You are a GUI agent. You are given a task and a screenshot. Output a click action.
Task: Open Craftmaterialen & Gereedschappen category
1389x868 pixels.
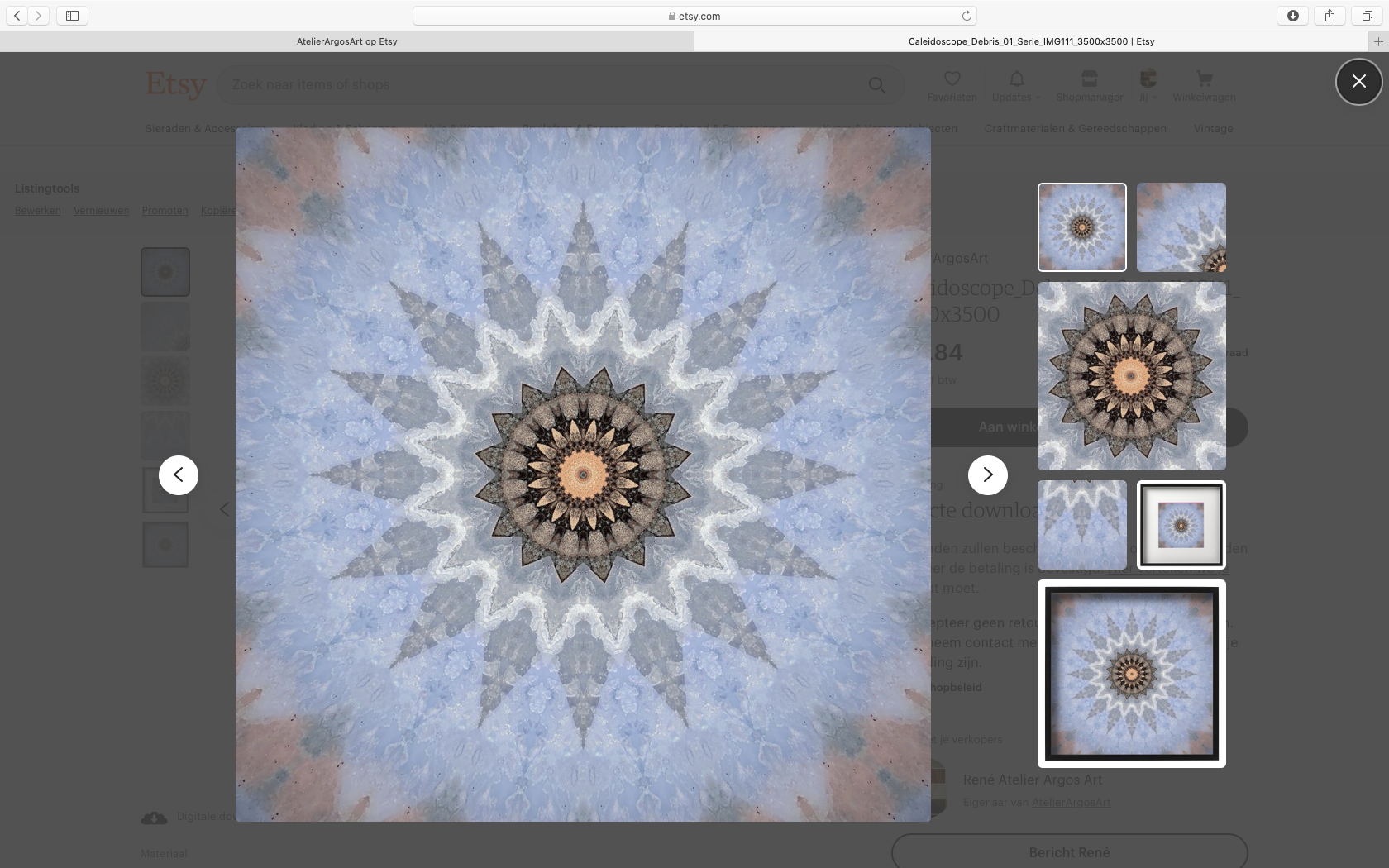pyautogui.click(x=1075, y=128)
